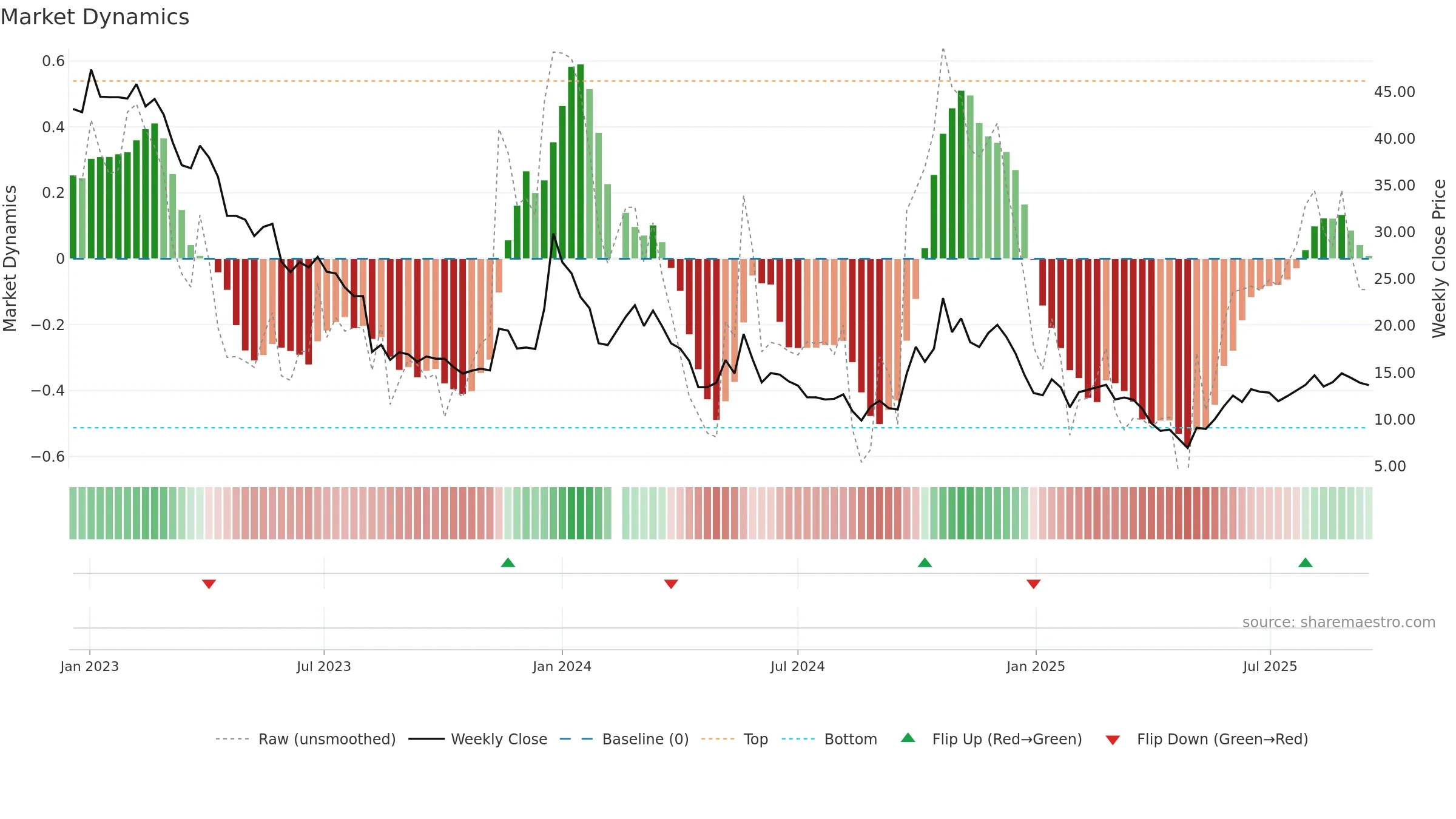The height and width of the screenshot is (819, 1456).
Task: Select the flip-up marker near December 2023
Action: click(508, 562)
